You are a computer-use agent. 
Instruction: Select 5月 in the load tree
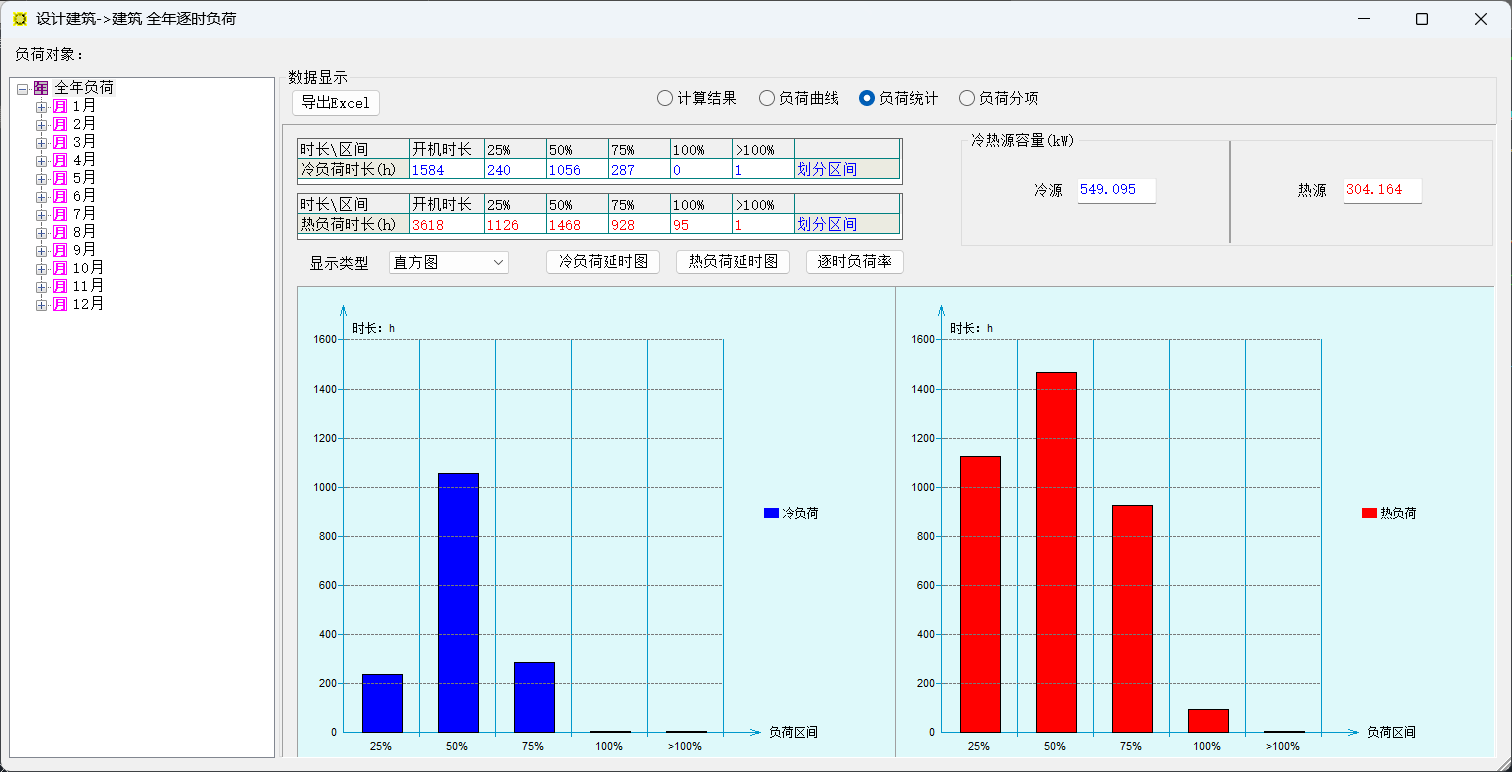(84, 178)
